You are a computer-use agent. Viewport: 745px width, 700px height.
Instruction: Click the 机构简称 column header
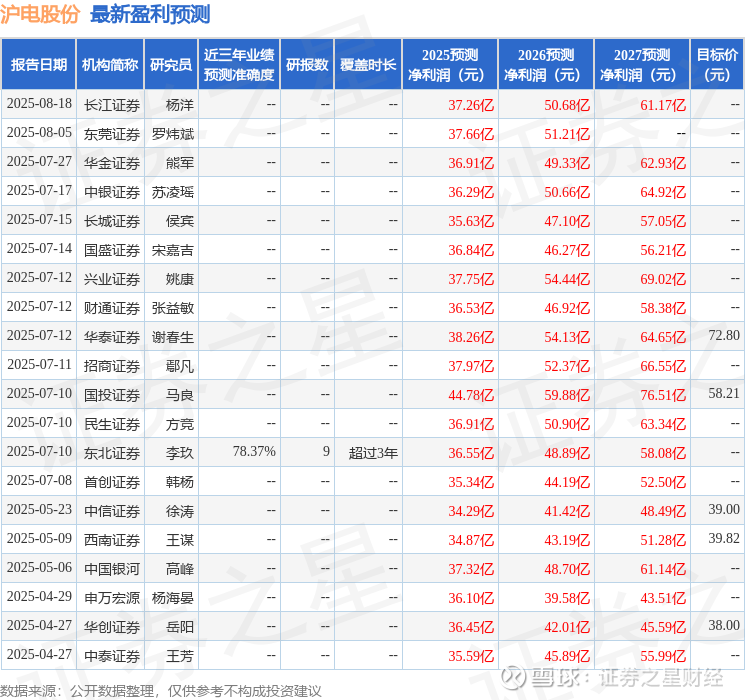point(110,64)
